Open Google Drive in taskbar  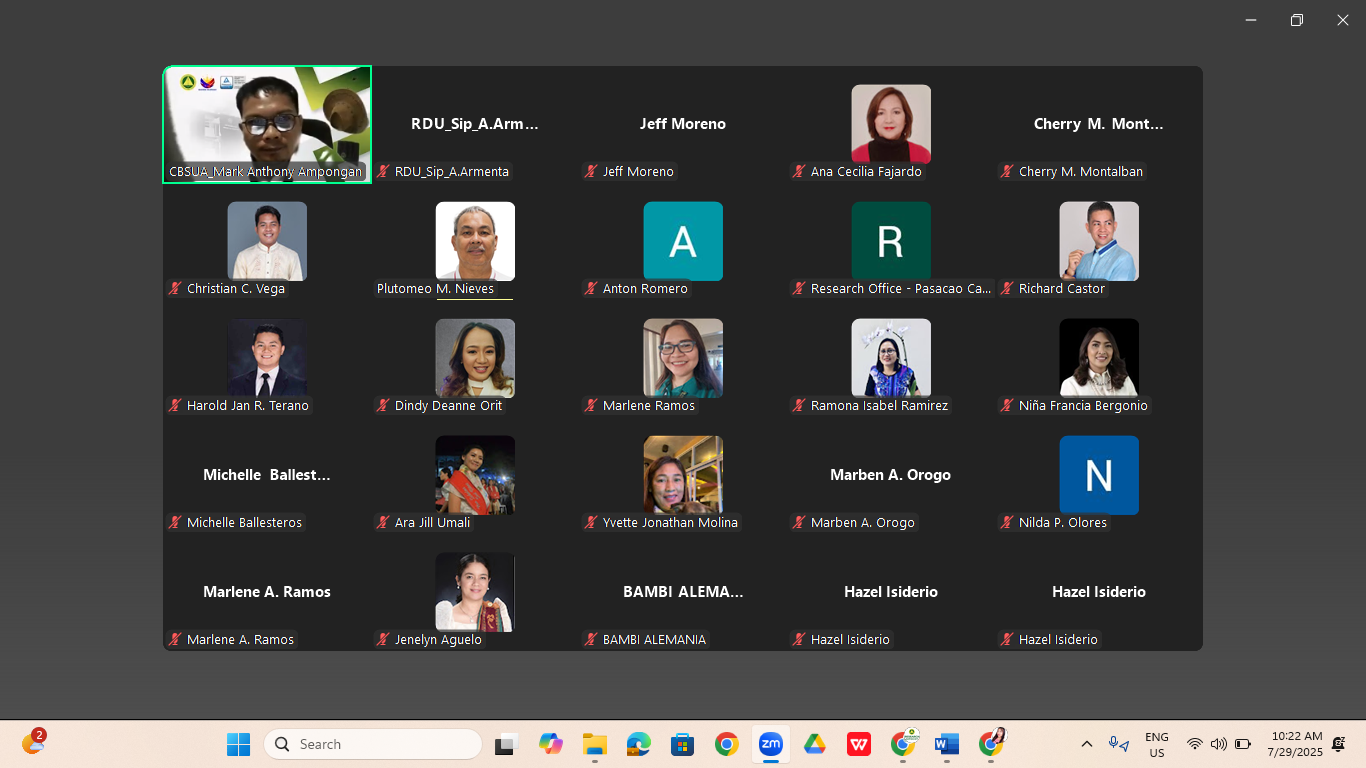pyautogui.click(x=815, y=744)
